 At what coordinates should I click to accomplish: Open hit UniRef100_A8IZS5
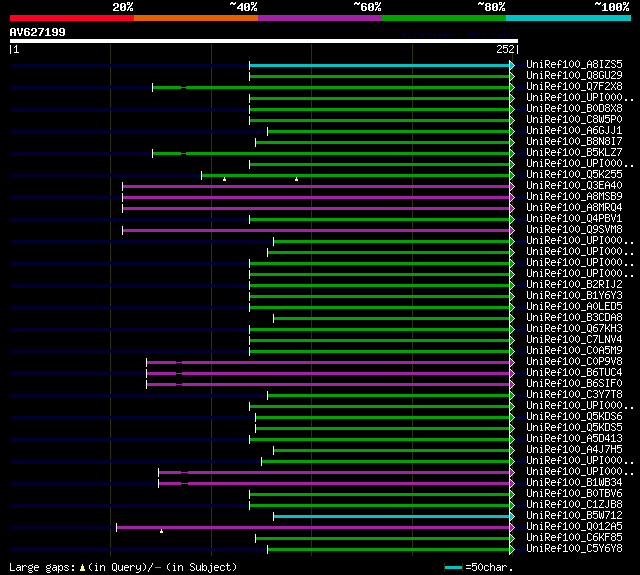[574, 64]
